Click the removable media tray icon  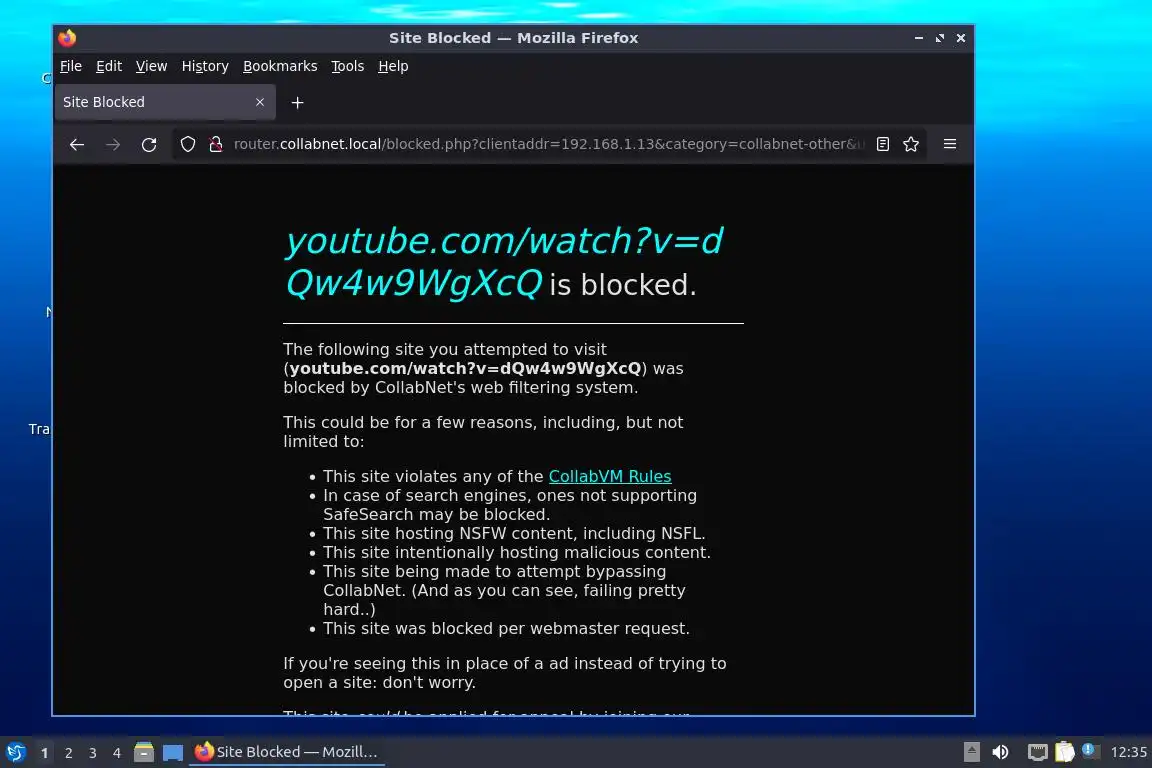click(x=972, y=752)
